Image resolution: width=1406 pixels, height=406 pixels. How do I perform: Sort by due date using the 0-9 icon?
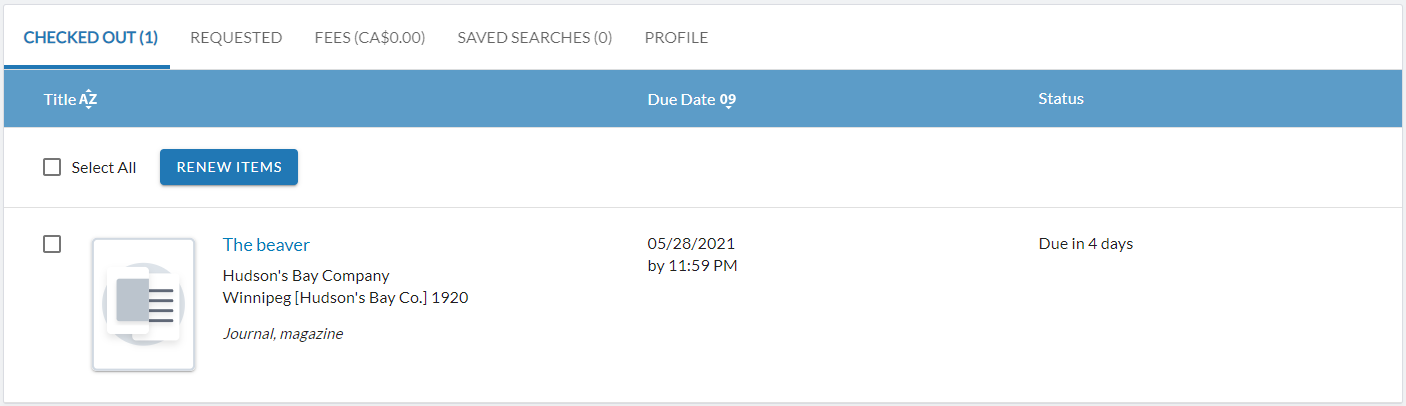(728, 100)
